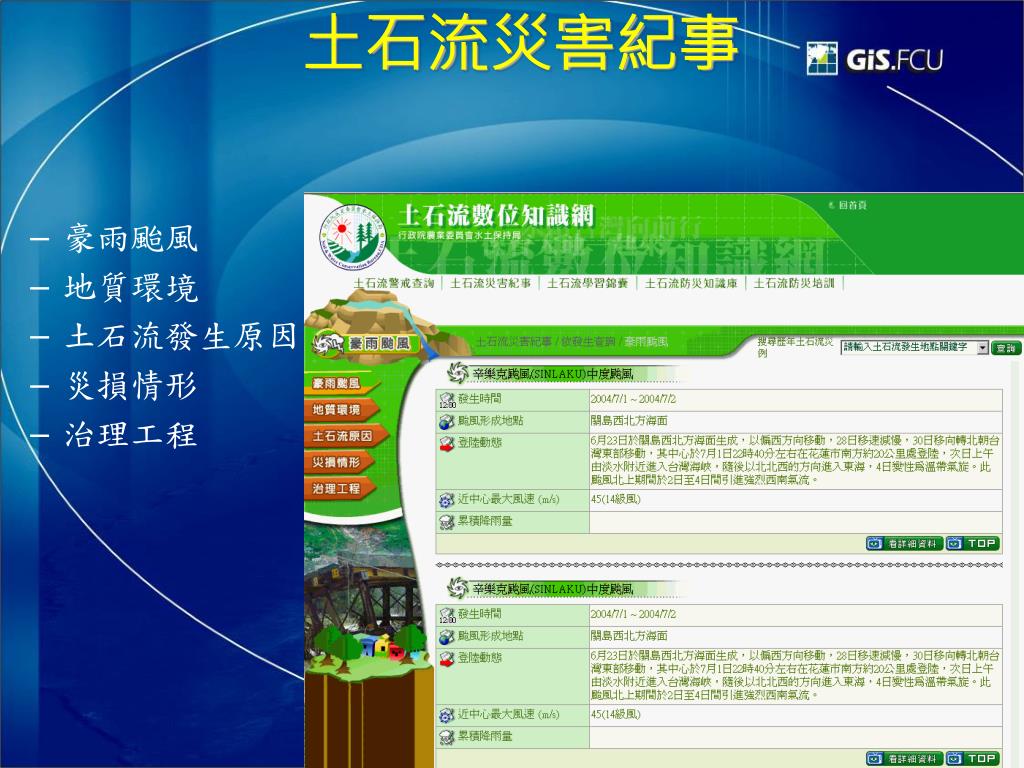1024x768 pixels.
Task: Click the TOP button in the first typhoon record
Action: [972, 543]
